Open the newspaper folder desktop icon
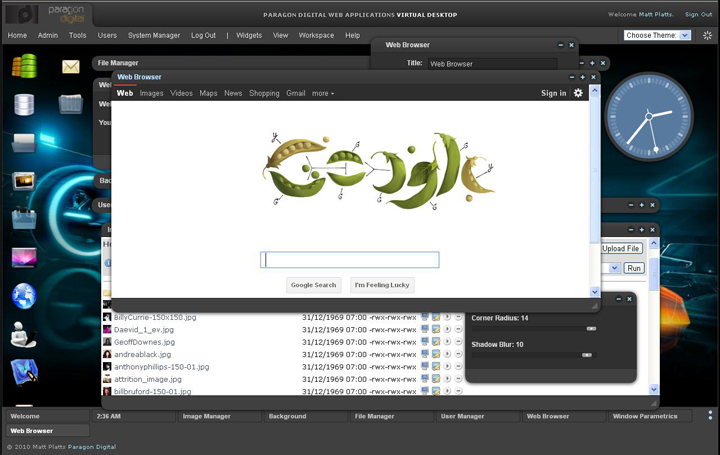Viewport: 720px width, 455px height. coord(71,104)
